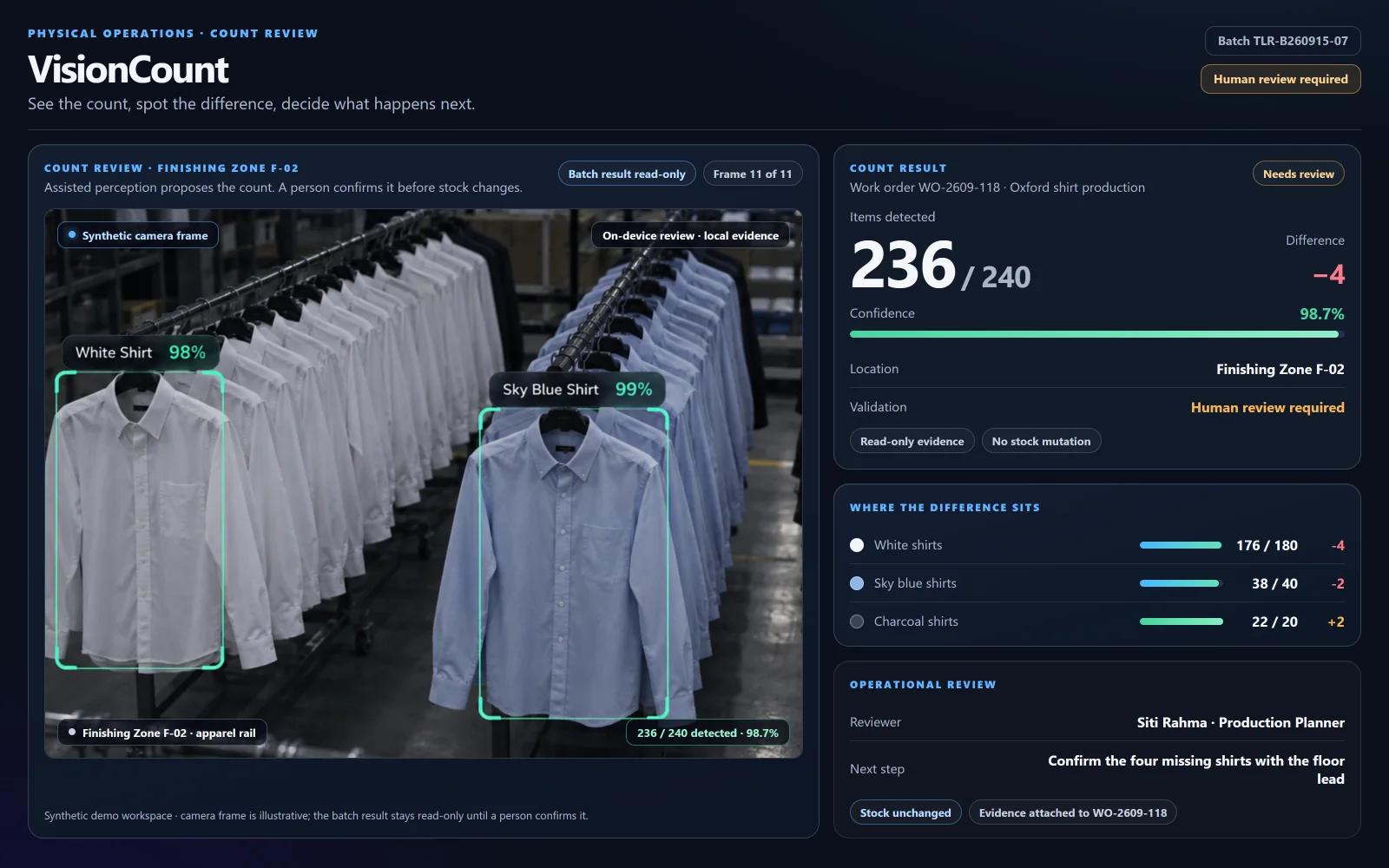Click the White shirts color swatch
The image size is (1389, 868).
857,545
